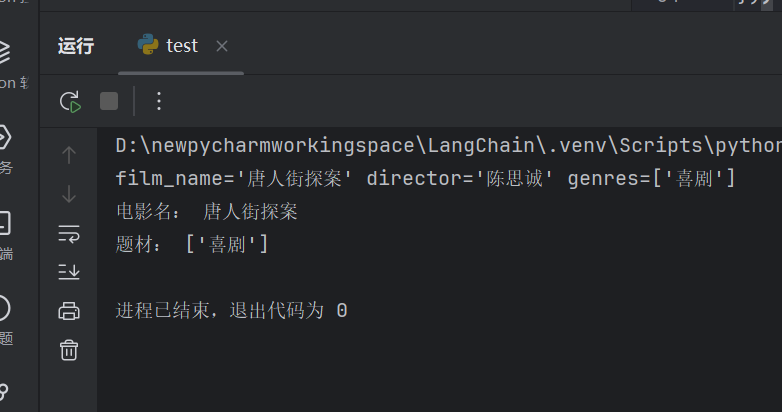
Task: Open the Services tool window icon
Action: click(4, 137)
